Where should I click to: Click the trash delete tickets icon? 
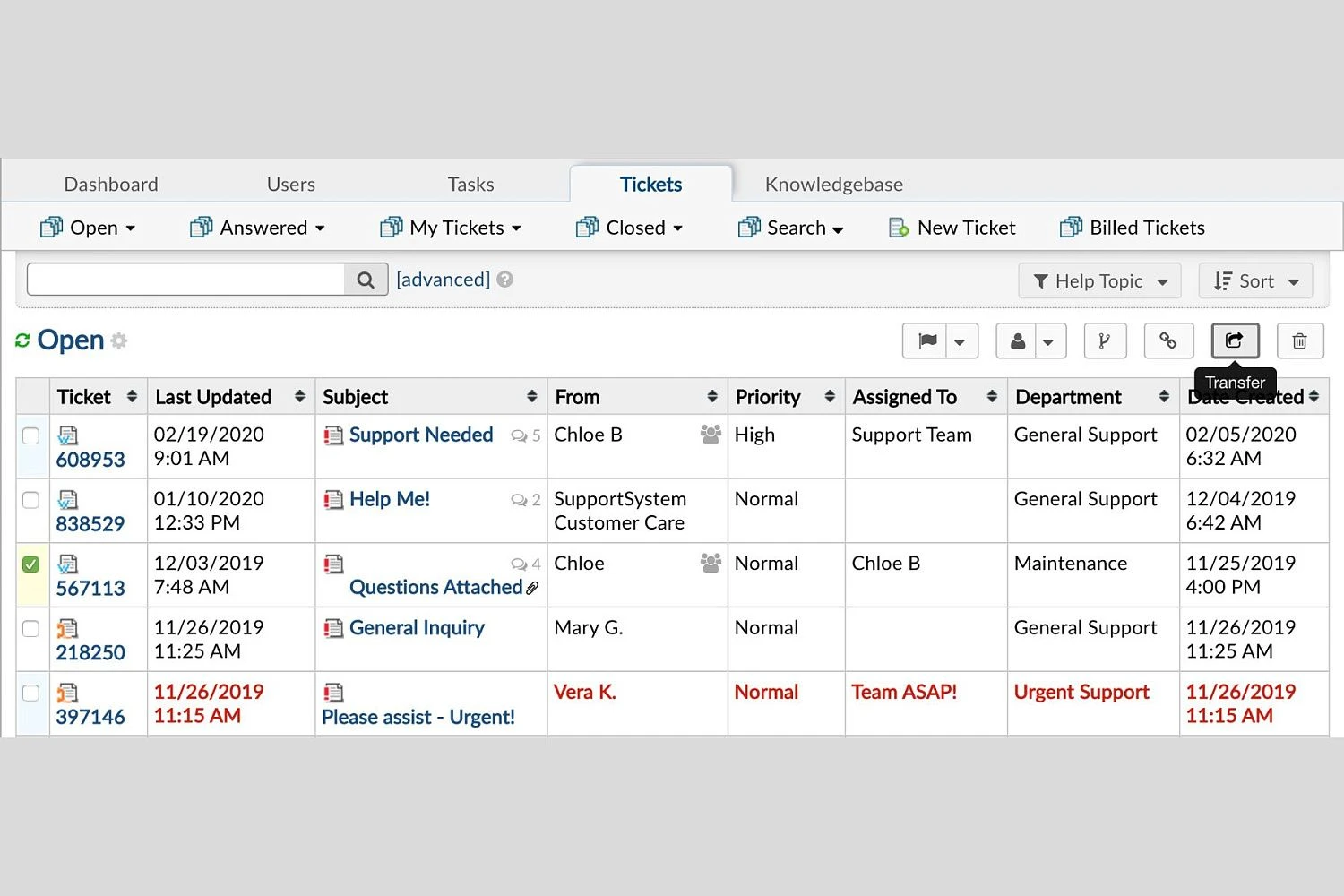[x=1299, y=340]
